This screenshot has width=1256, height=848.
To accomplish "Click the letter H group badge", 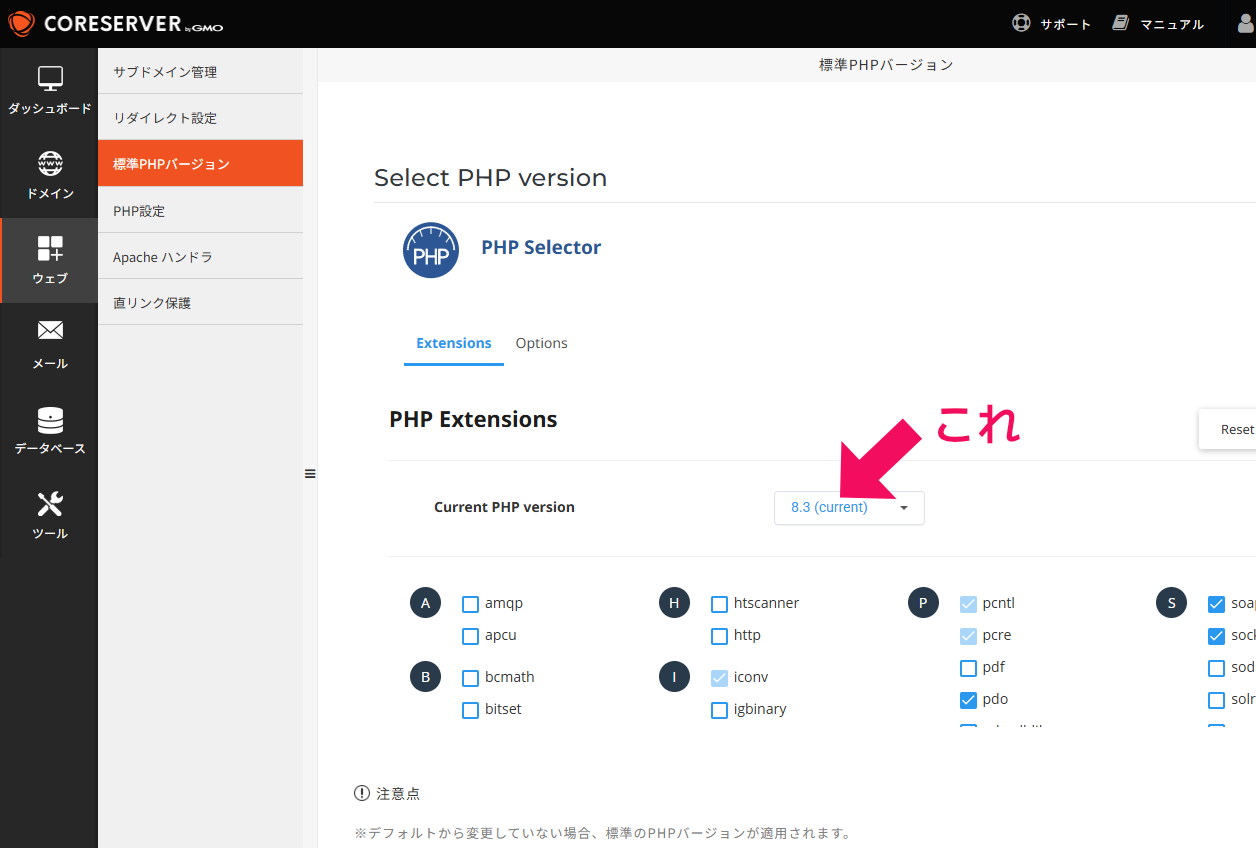I will coord(674,603).
